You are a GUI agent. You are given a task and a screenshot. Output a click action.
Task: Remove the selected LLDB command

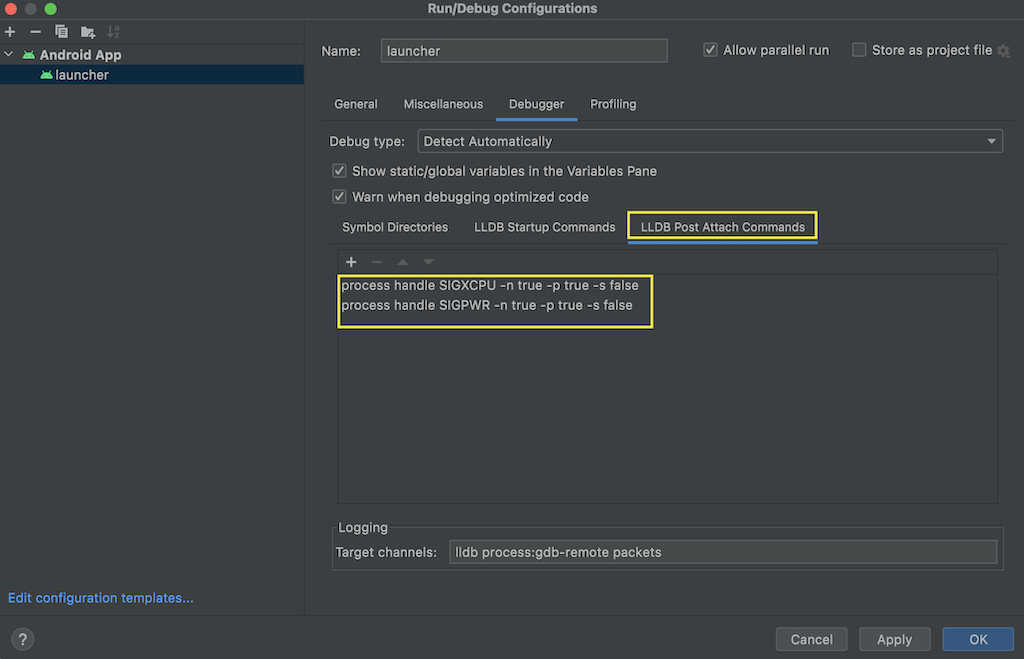point(377,262)
